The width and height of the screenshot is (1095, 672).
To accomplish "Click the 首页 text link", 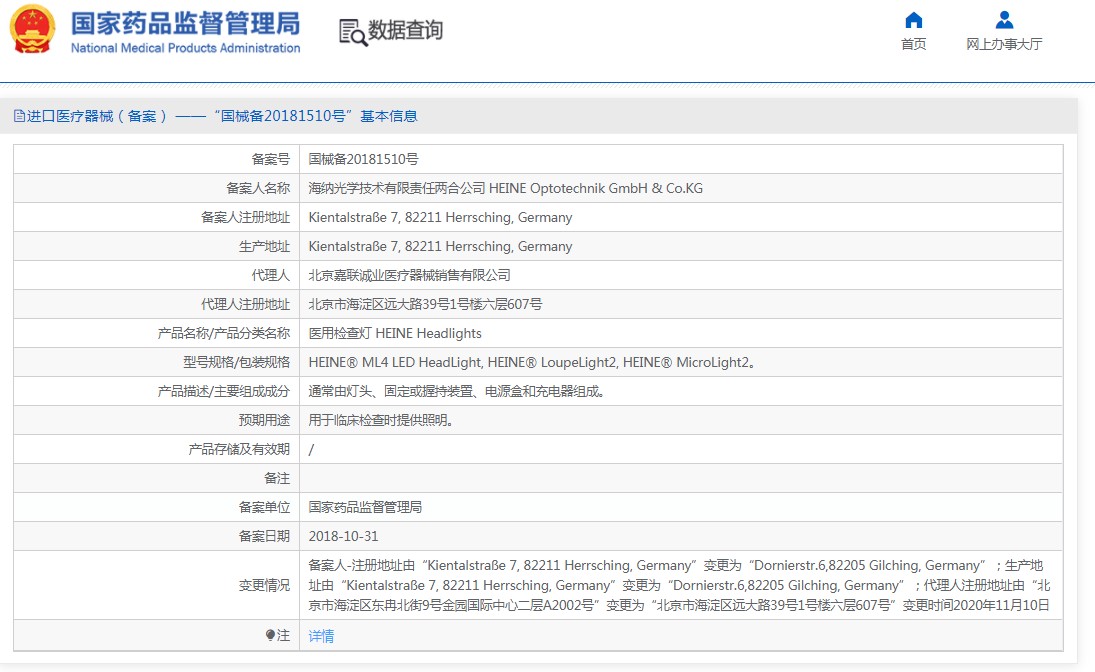I will pos(913,44).
